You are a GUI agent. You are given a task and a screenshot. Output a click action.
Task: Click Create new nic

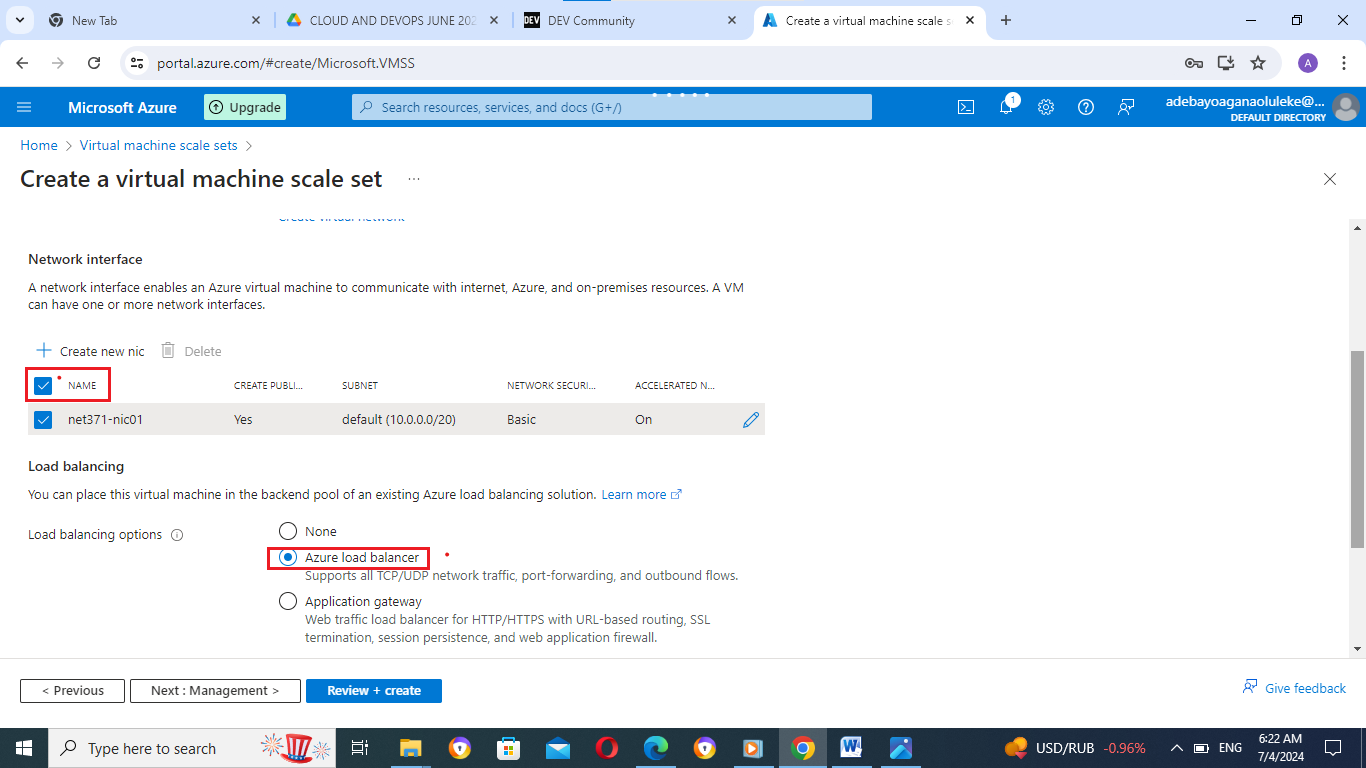pyautogui.click(x=91, y=351)
